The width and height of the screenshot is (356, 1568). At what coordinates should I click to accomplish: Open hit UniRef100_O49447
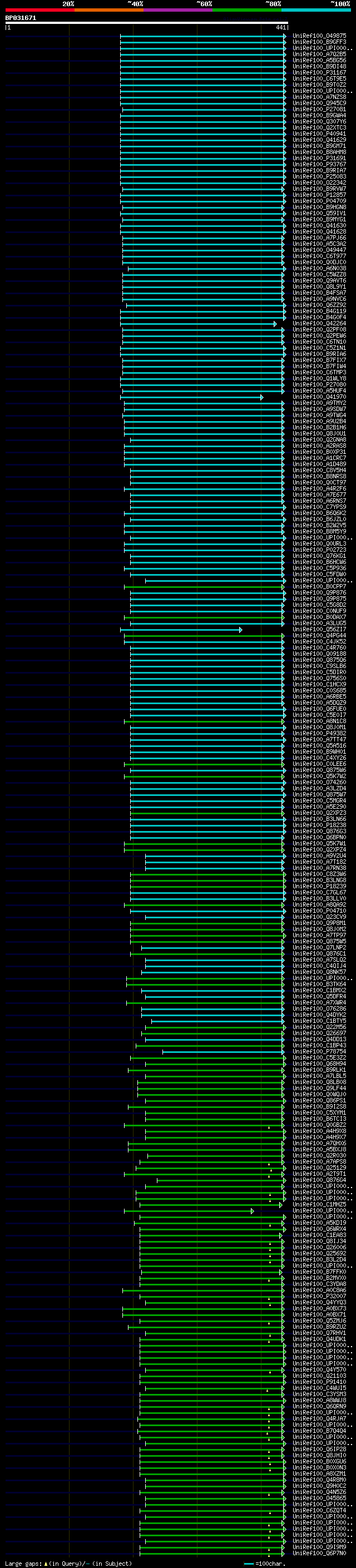(319, 250)
